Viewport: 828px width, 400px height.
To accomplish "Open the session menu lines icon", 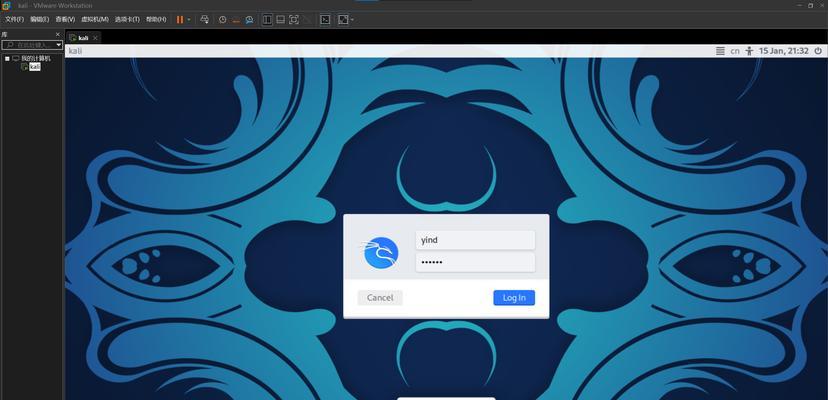I will pyautogui.click(x=720, y=51).
